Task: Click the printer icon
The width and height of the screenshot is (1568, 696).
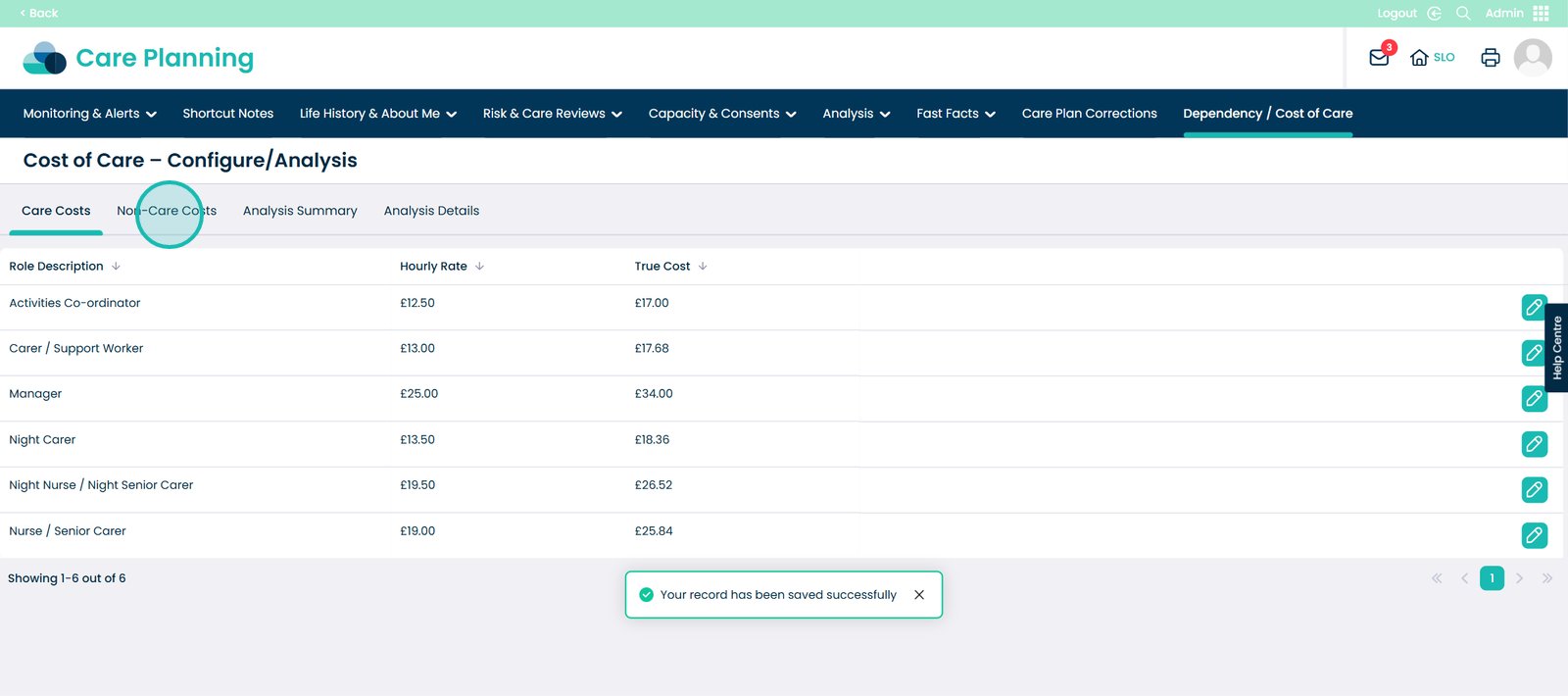Action: pos(1490,58)
